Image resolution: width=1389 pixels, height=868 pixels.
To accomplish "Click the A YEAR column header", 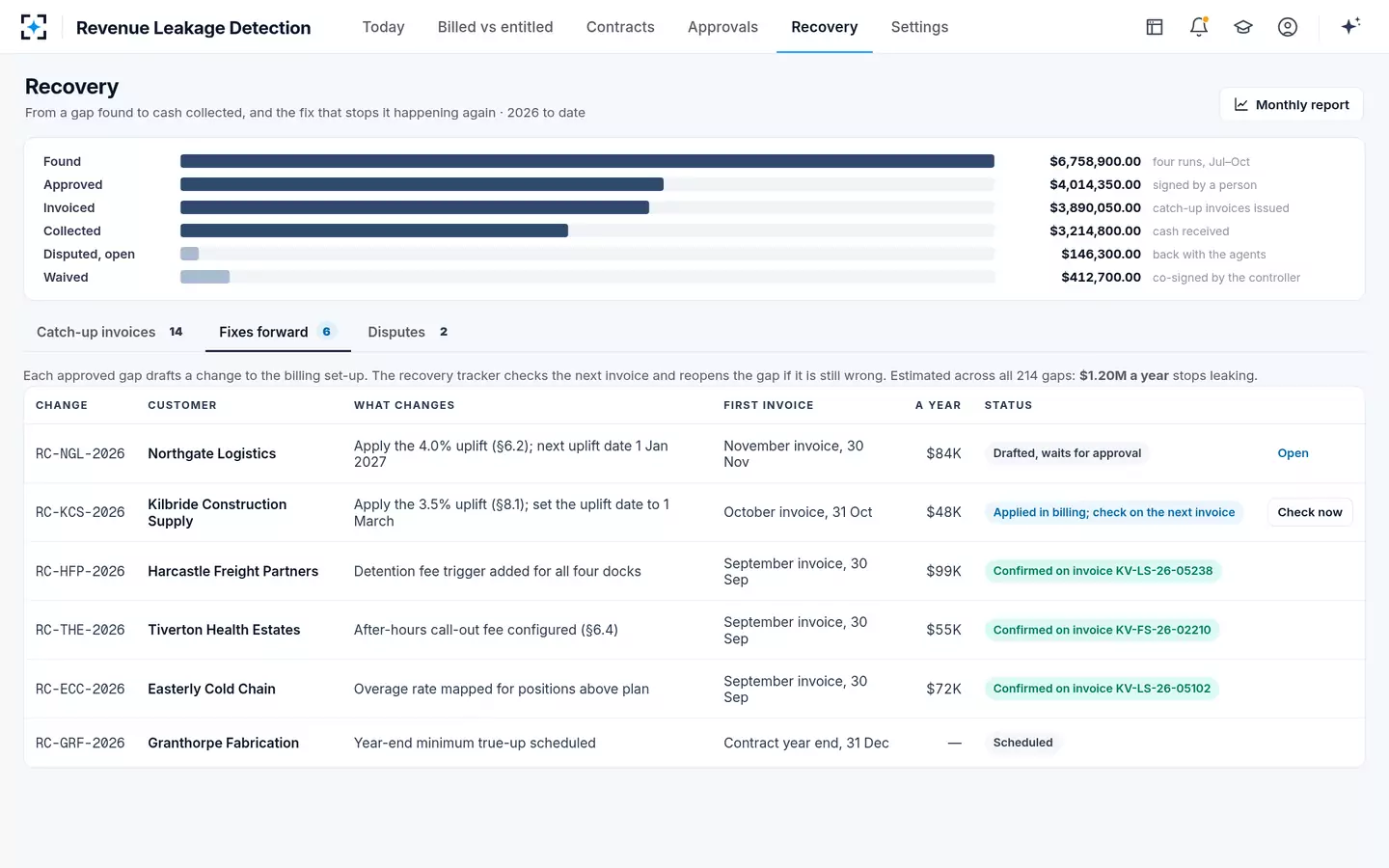I will [938, 405].
